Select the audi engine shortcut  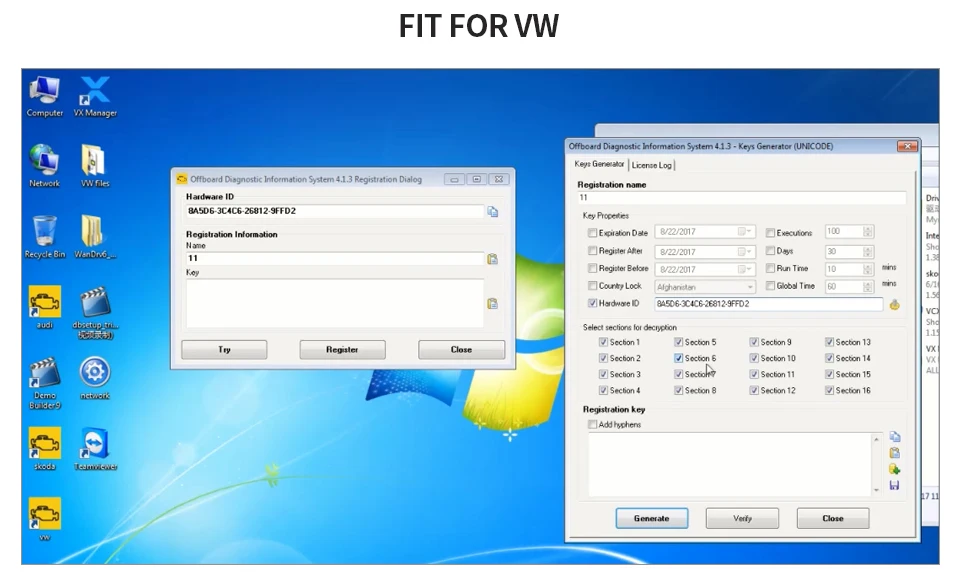pos(45,308)
